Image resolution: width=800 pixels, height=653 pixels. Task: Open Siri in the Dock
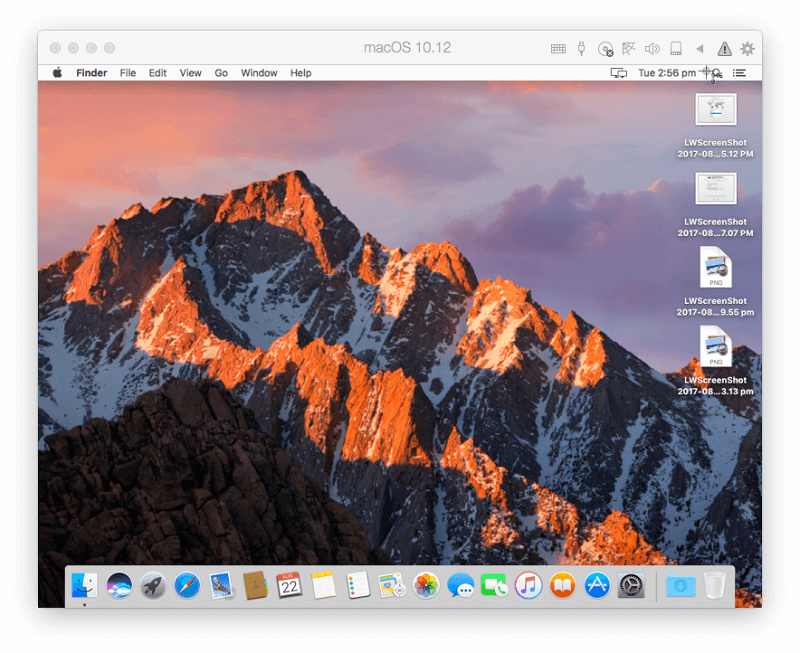pos(119,585)
